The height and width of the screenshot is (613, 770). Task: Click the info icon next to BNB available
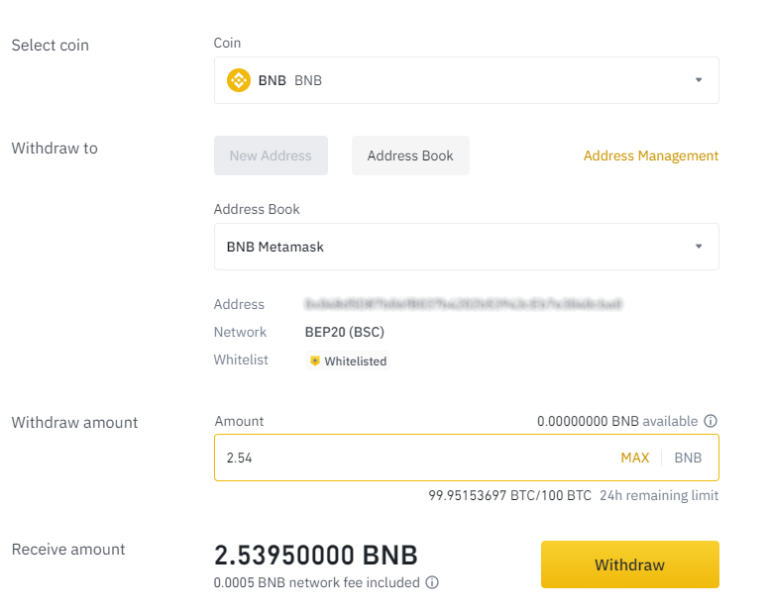click(711, 421)
